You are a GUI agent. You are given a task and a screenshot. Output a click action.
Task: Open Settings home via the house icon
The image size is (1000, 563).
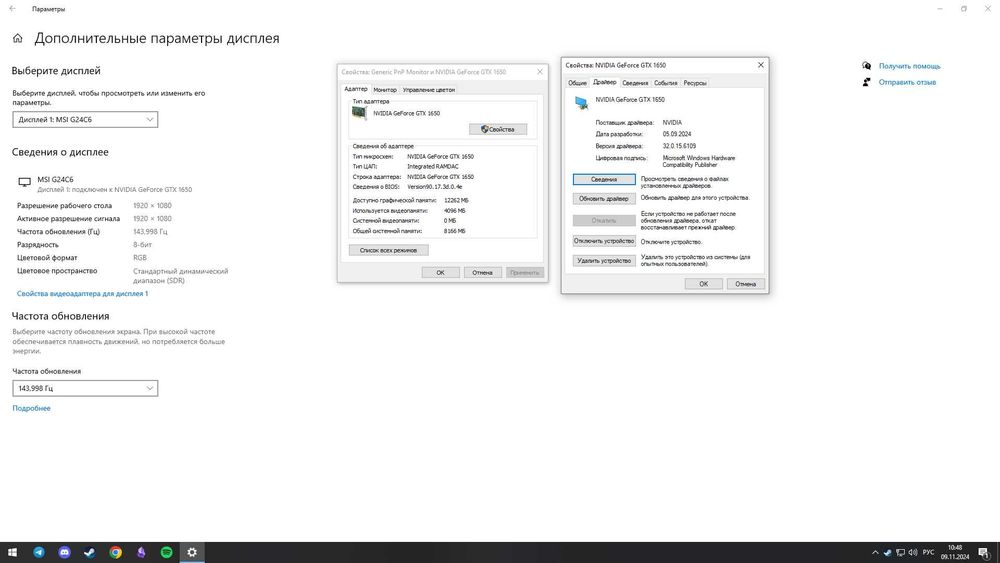point(18,38)
